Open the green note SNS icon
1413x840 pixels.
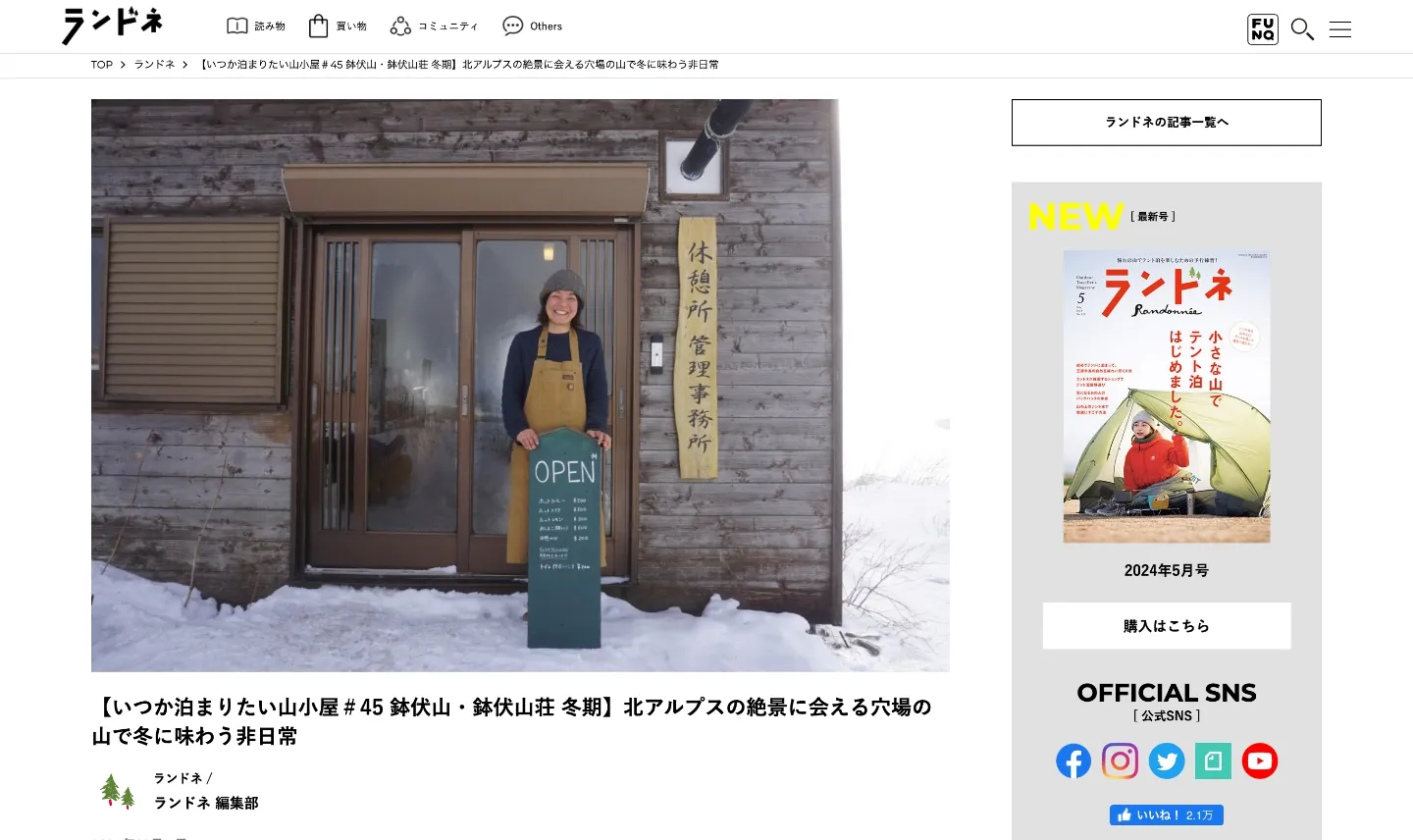point(1213,761)
